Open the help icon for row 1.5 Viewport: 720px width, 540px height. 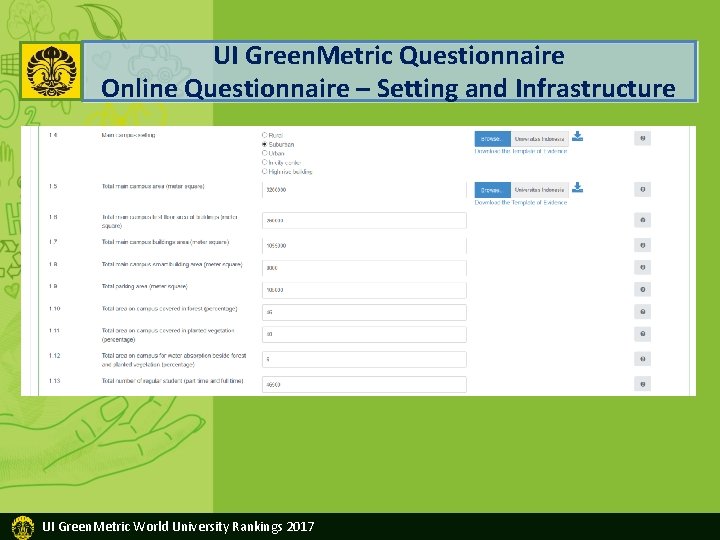coord(642,189)
